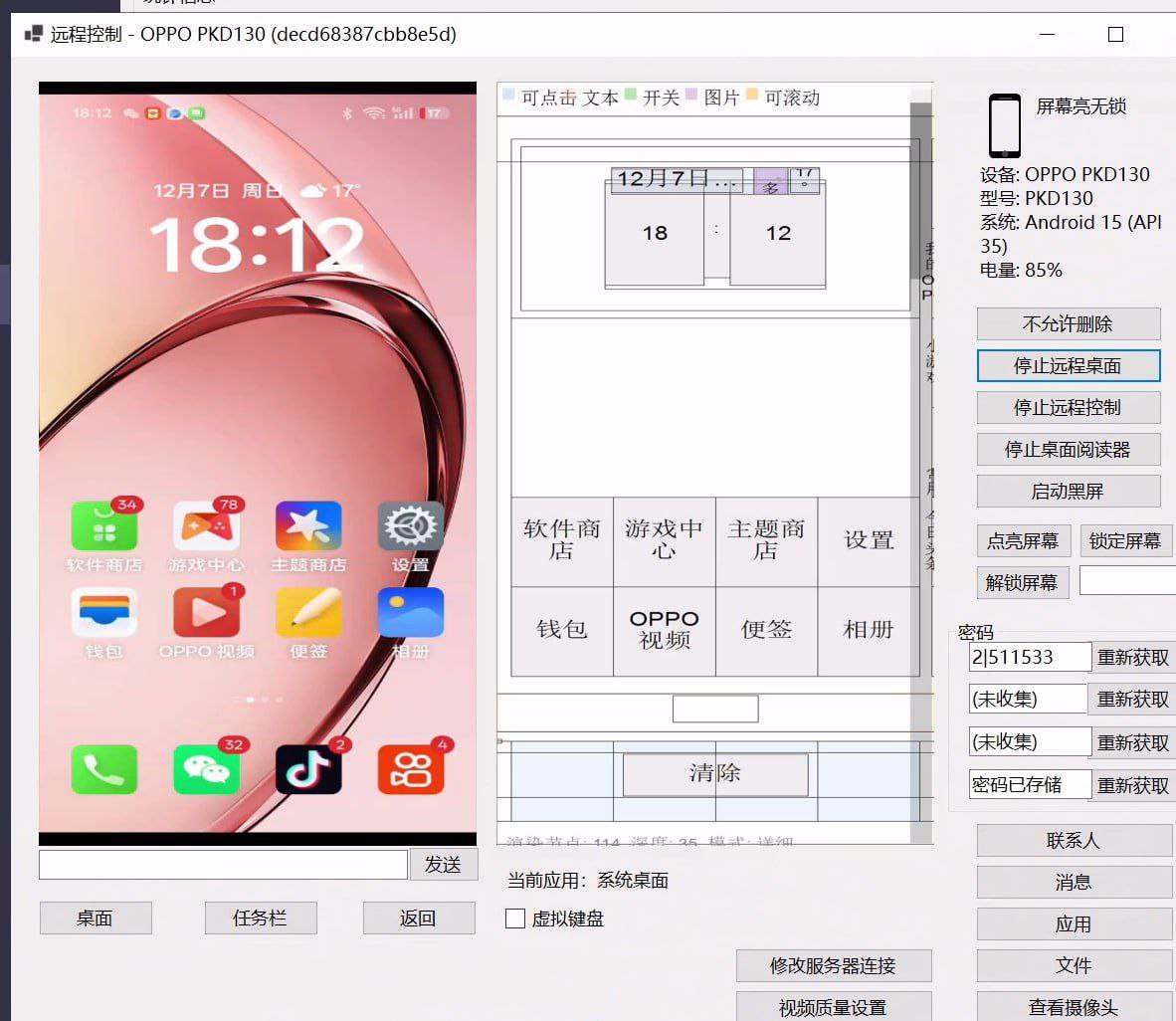
Task: Click the 清除 button in the UI tree
Action: click(x=715, y=774)
